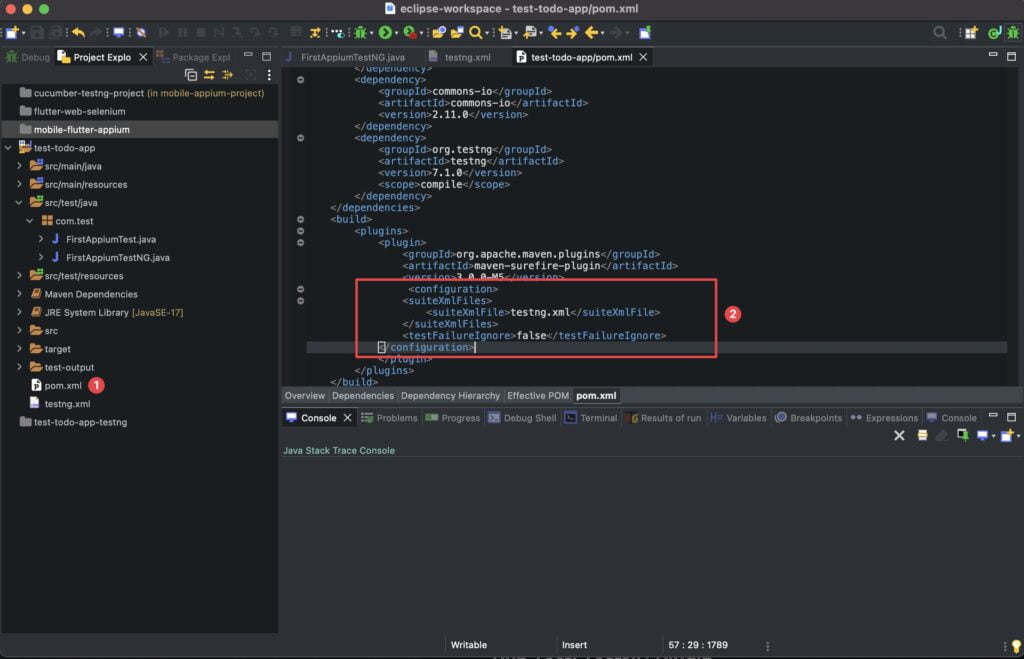The image size is (1024, 659).
Task: Fold the plugins element in editor
Action: 300,231
